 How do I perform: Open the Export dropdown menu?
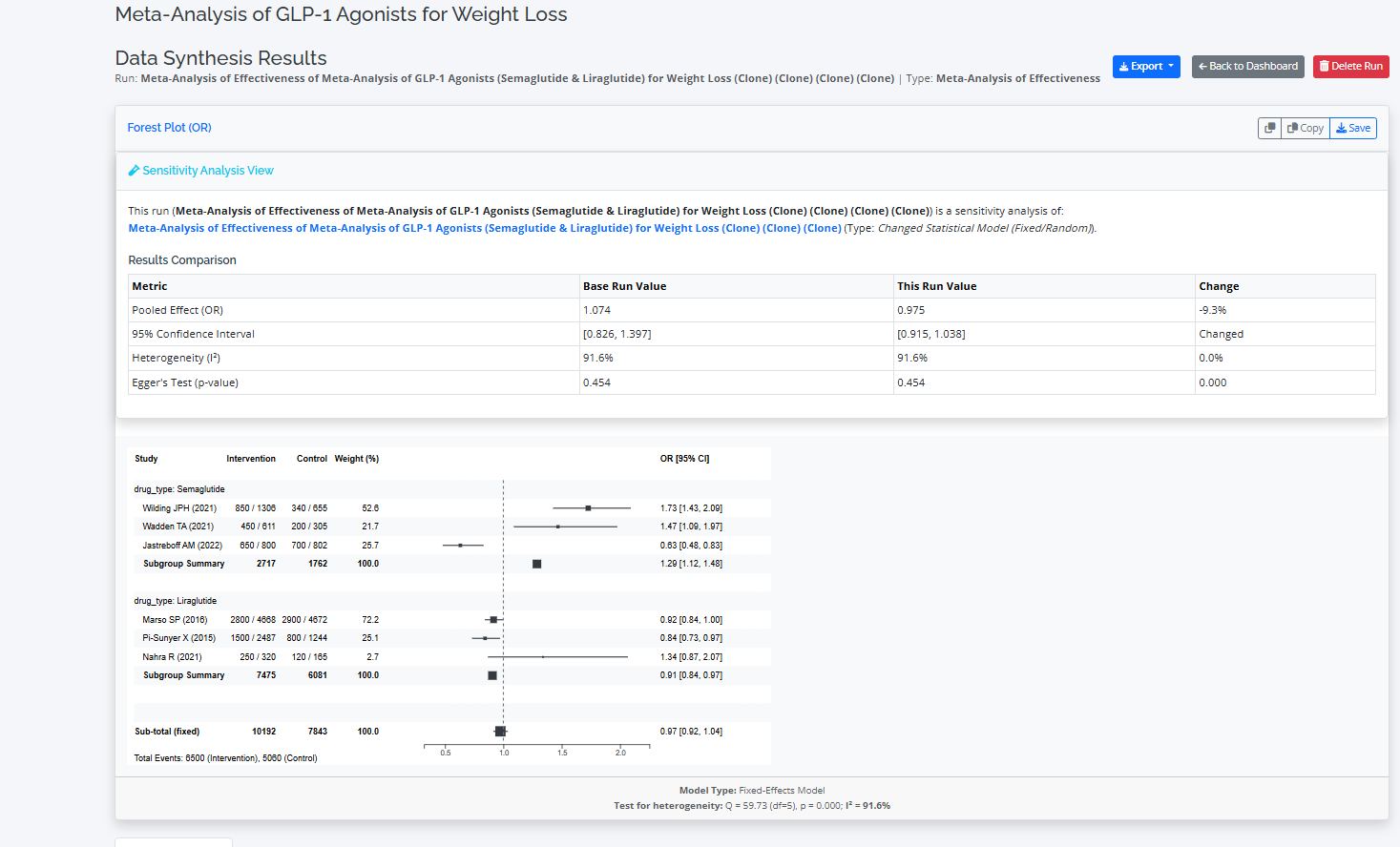[1146, 67]
